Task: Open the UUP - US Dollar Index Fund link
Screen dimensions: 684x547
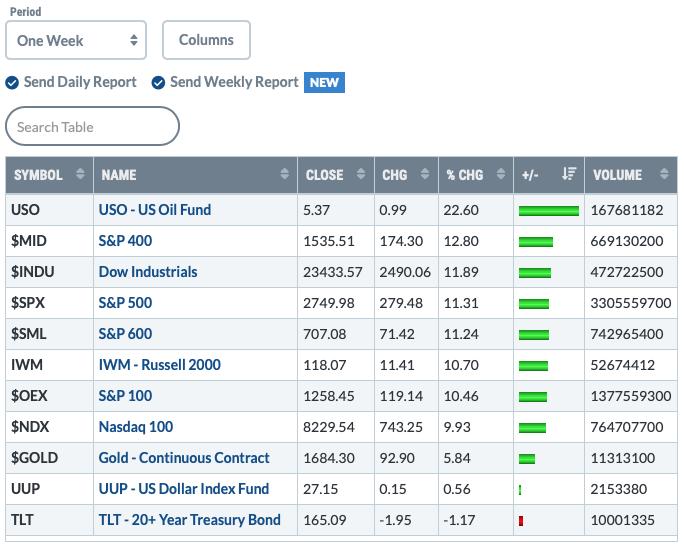Action: pyautogui.click(x=184, y=489)
